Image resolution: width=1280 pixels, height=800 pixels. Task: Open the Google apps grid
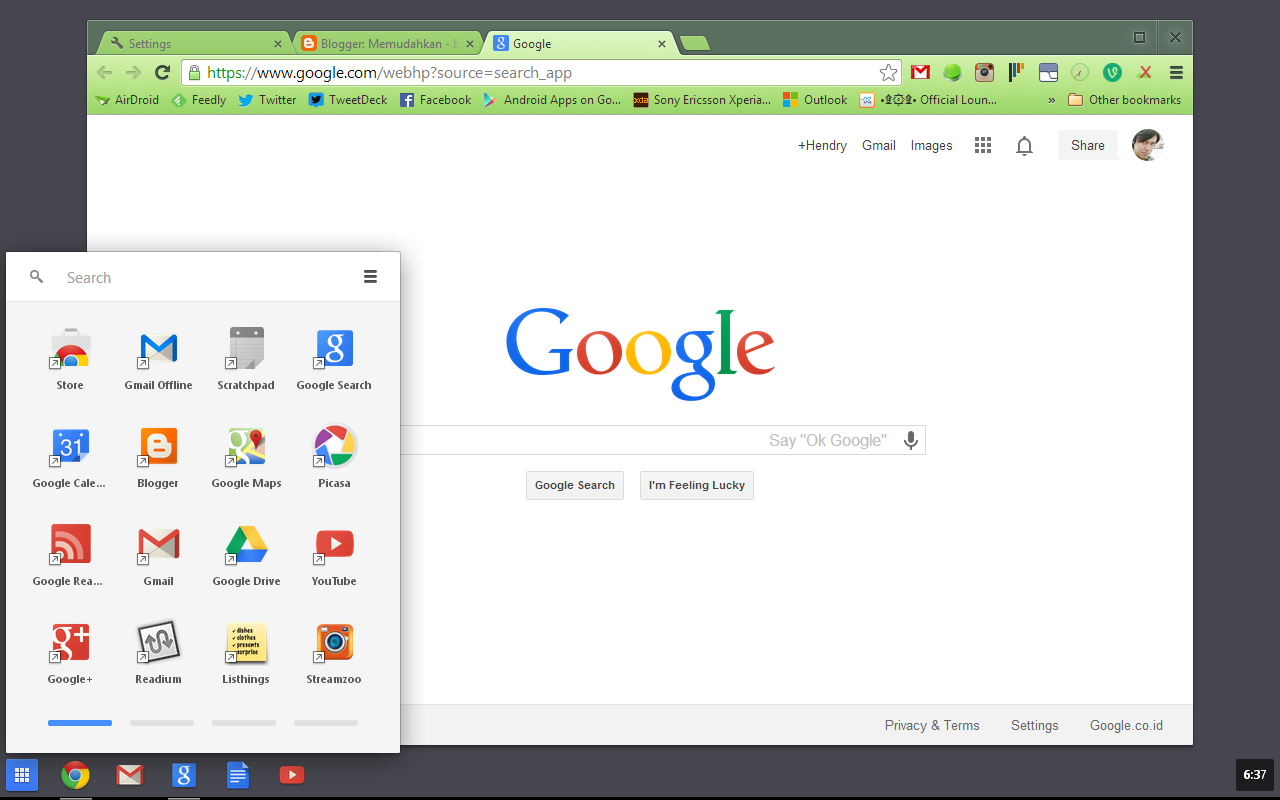[x=983, y=145]
